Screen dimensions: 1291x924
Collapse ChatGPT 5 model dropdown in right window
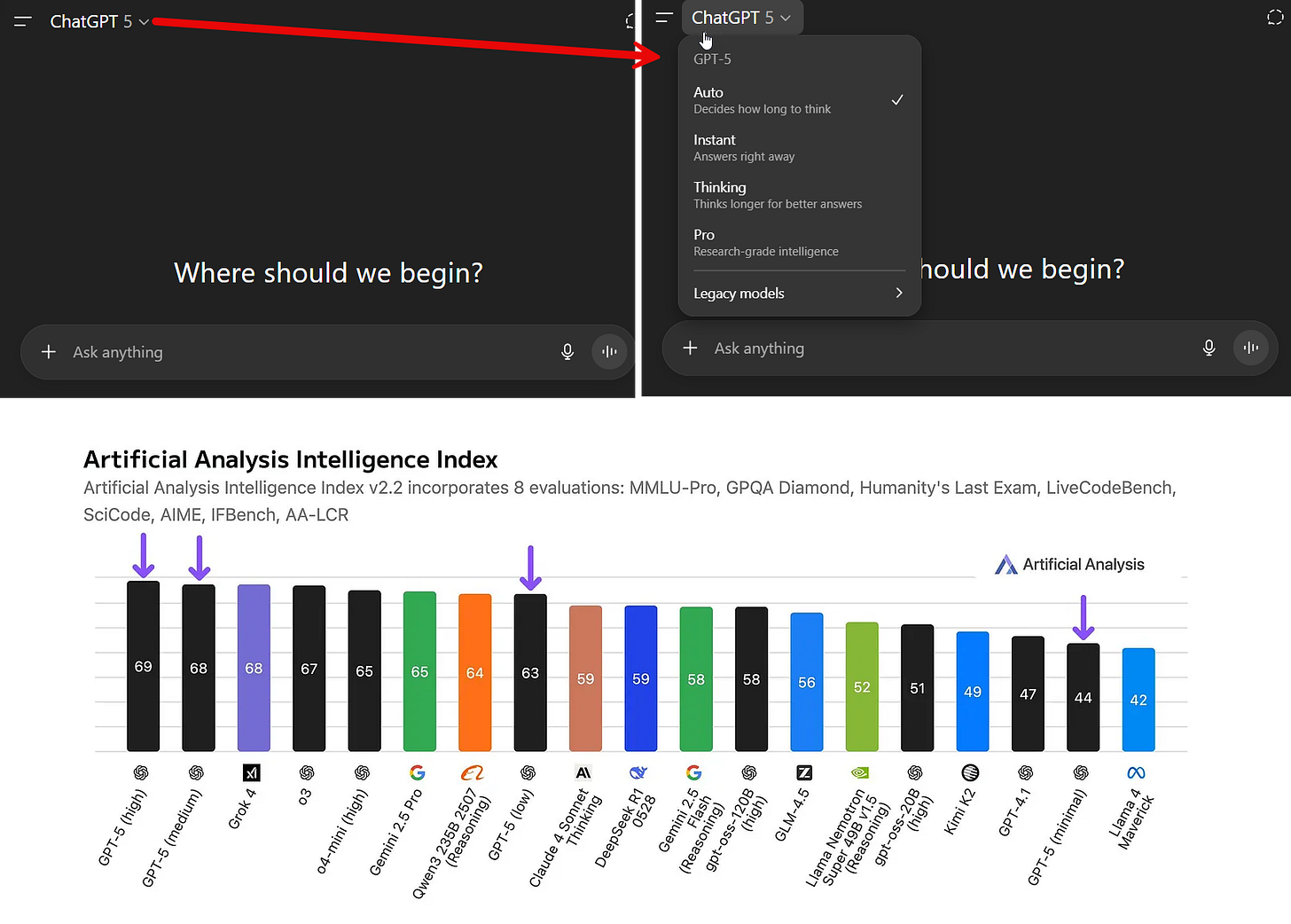tap(742, 18)
